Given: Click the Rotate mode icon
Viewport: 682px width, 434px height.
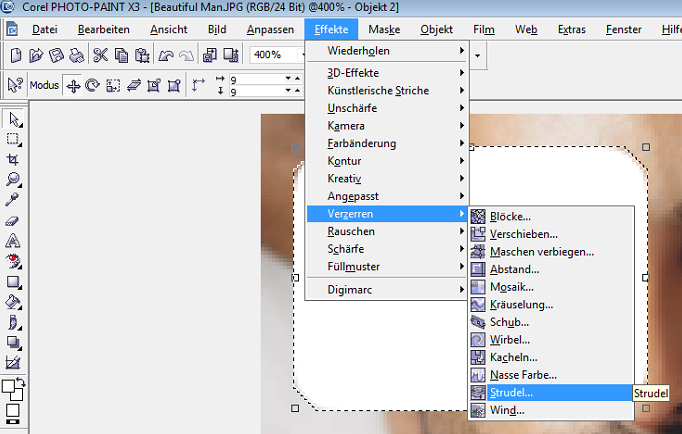Looking at the screenshot, I should coord(92,85).
